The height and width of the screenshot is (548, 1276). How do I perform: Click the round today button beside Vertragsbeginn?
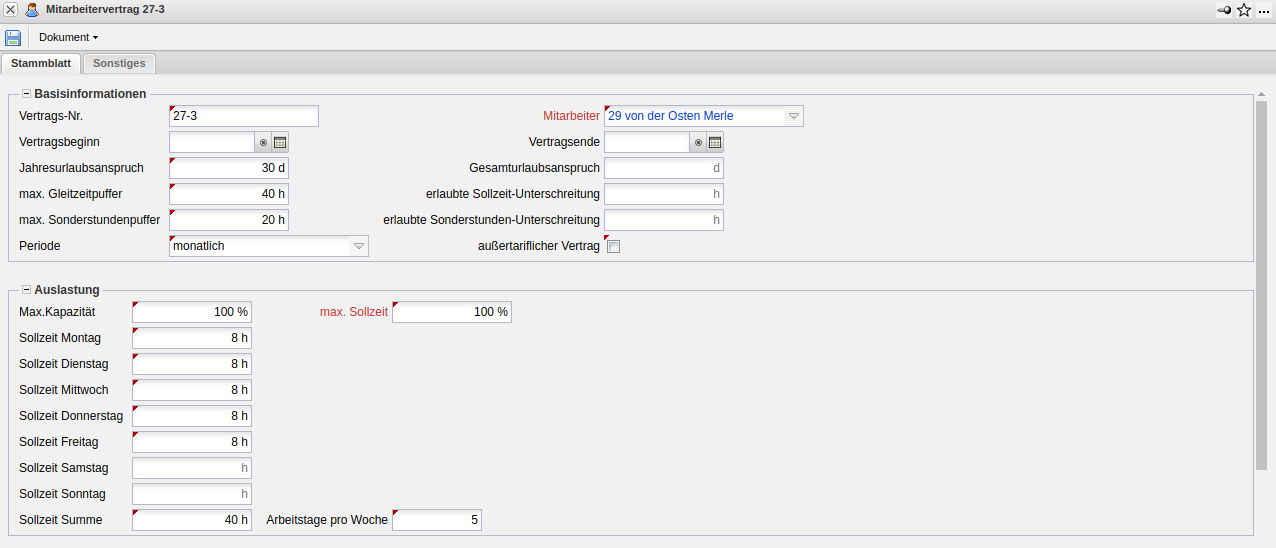[x=263, y=142]
